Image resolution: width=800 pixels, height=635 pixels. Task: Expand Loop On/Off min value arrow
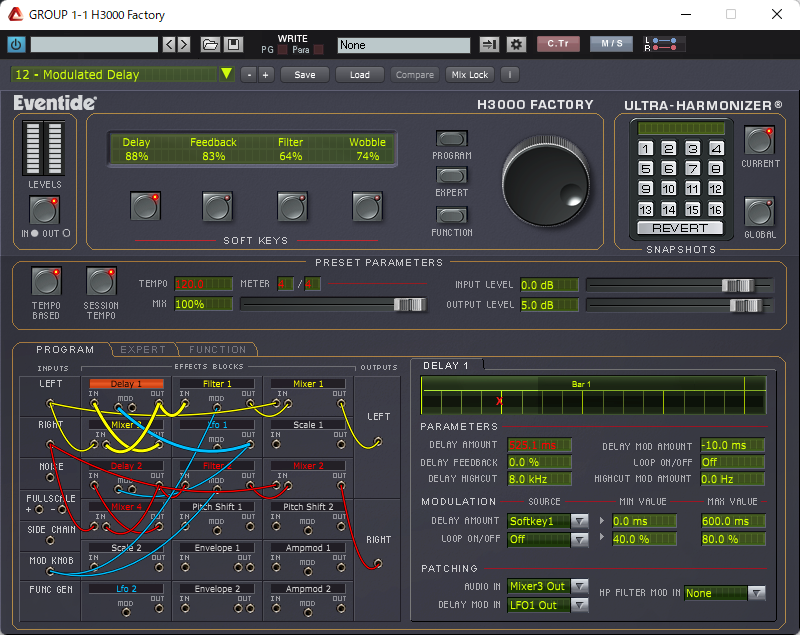602,537
